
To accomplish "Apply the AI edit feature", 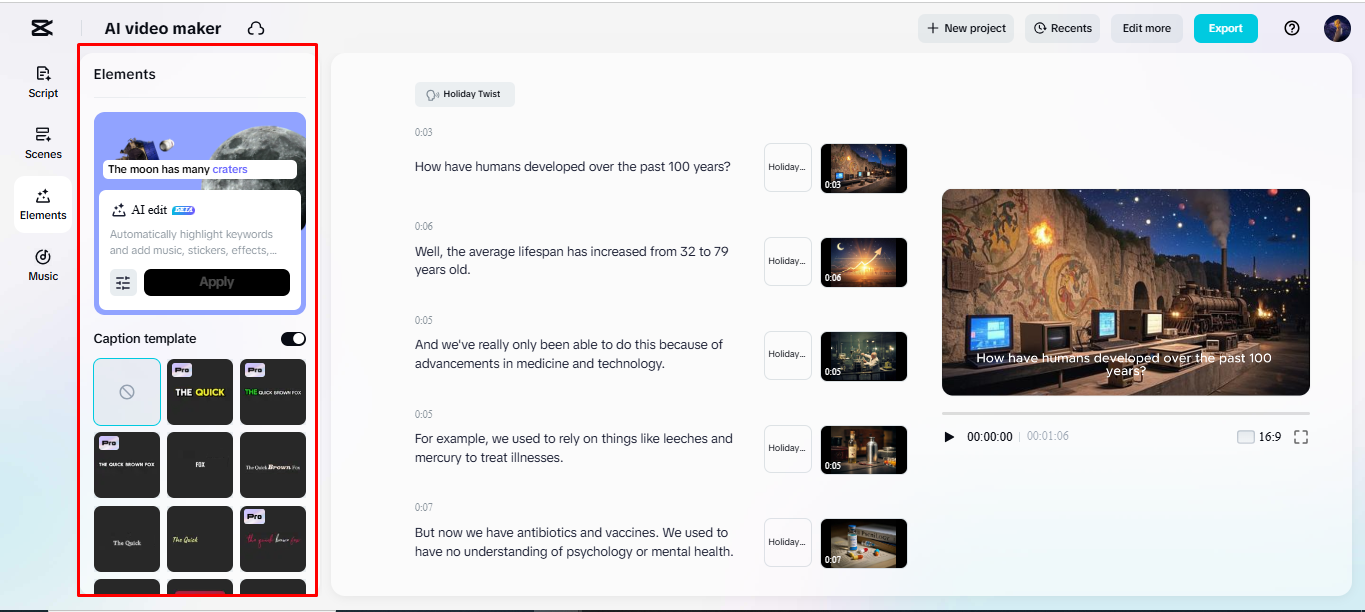I will 216,282.
